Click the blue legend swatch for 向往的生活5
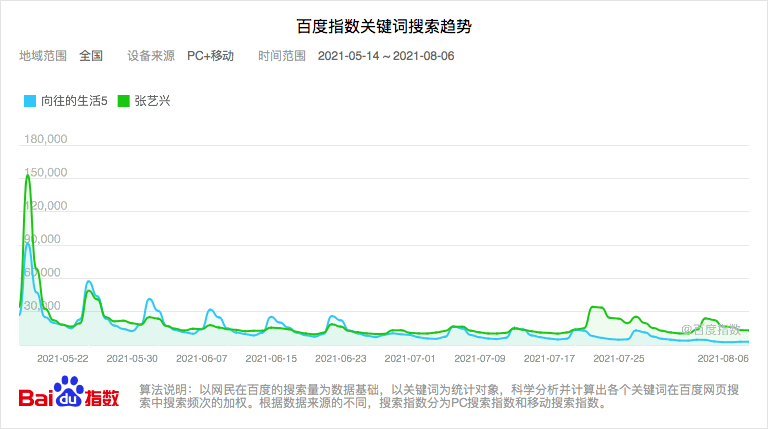Screen dimensions: 768x429 [30, 101]
